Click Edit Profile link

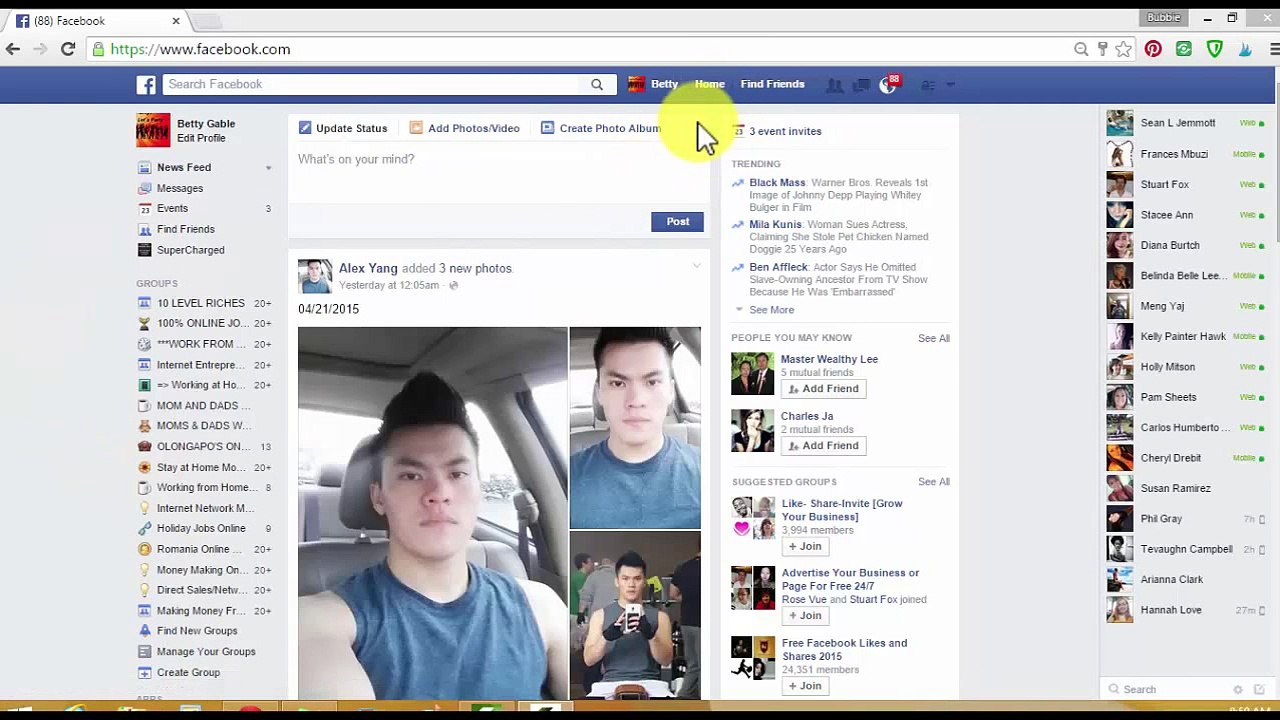point(201,139)
